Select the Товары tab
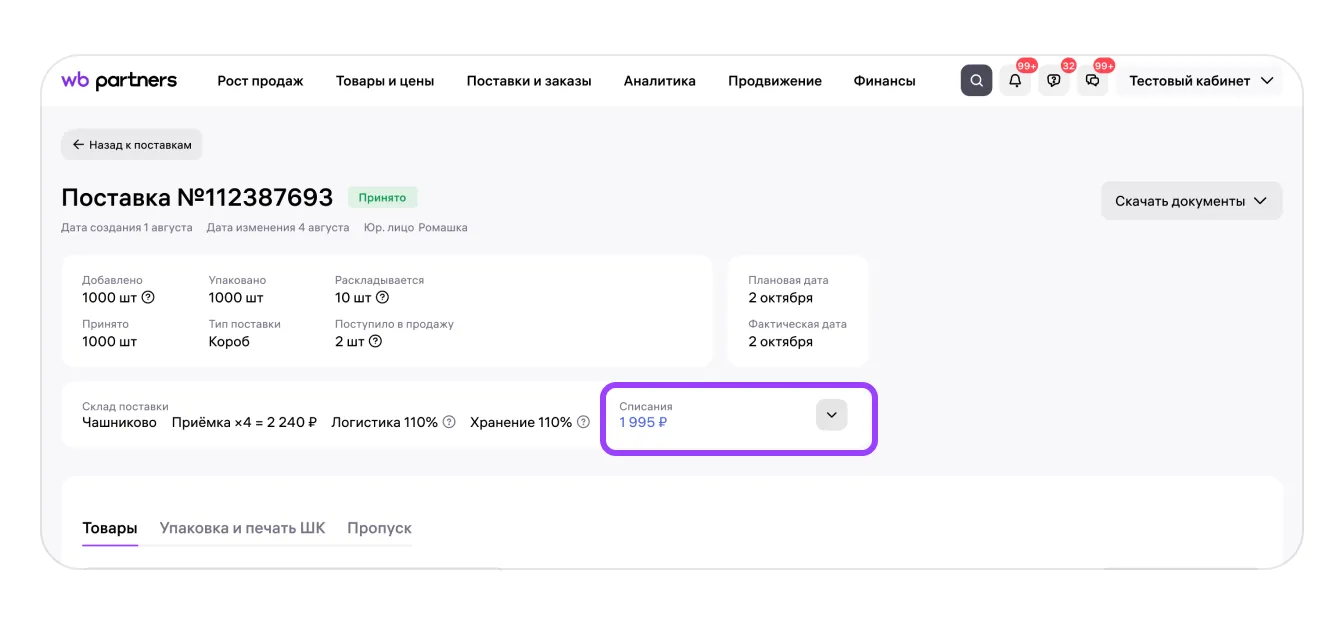 click(110, 528)
